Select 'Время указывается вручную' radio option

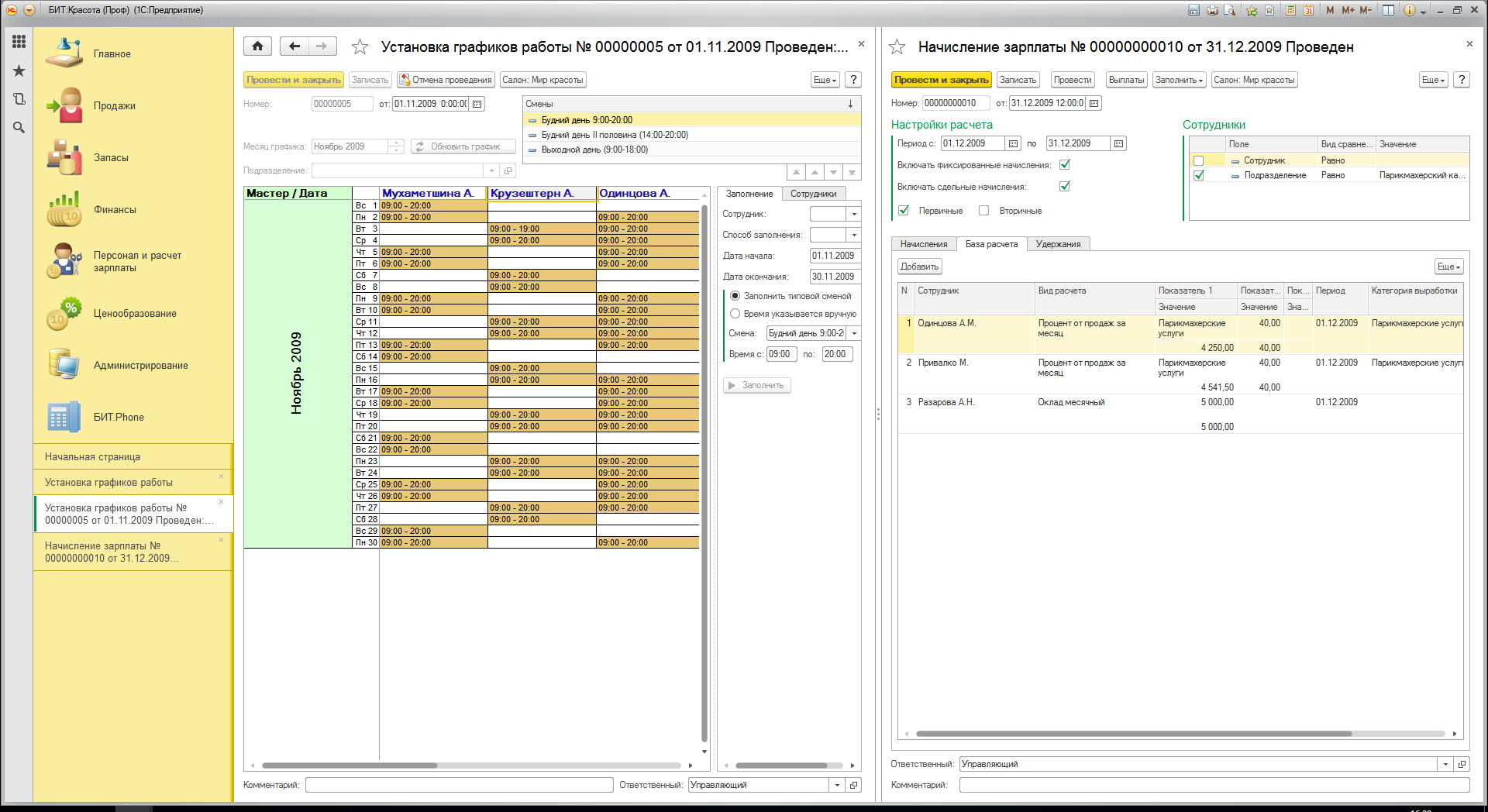coord(735,314)
